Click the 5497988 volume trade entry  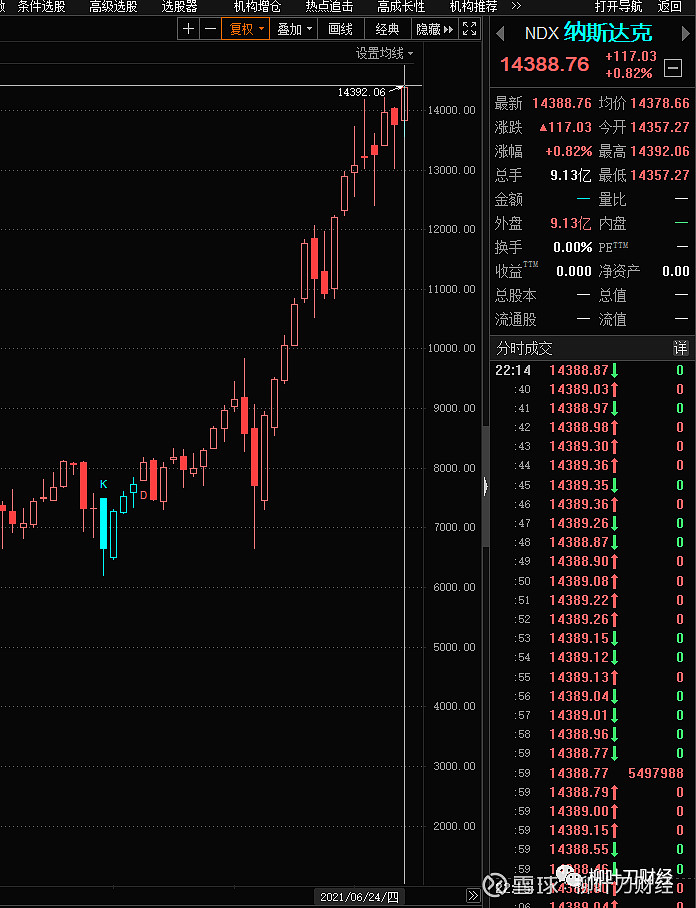click(x=655, y=773)
